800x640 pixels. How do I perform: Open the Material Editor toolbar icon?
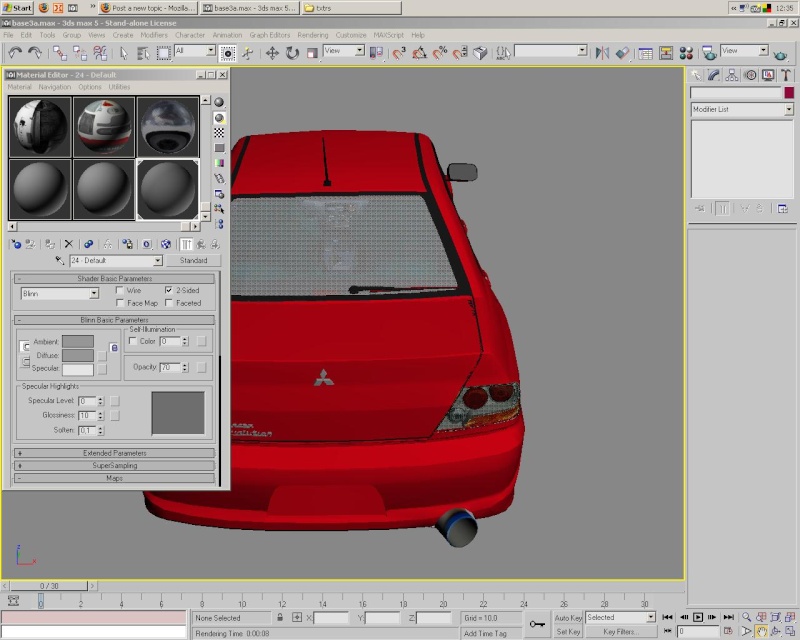click(x=686, y=53)
